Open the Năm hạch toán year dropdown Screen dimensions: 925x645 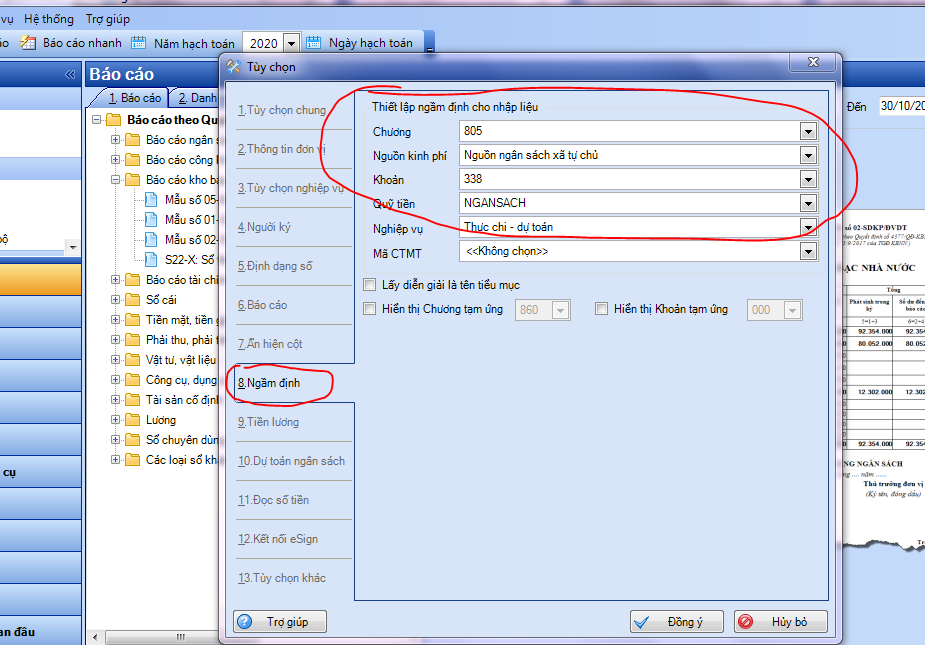pos(291,43)
